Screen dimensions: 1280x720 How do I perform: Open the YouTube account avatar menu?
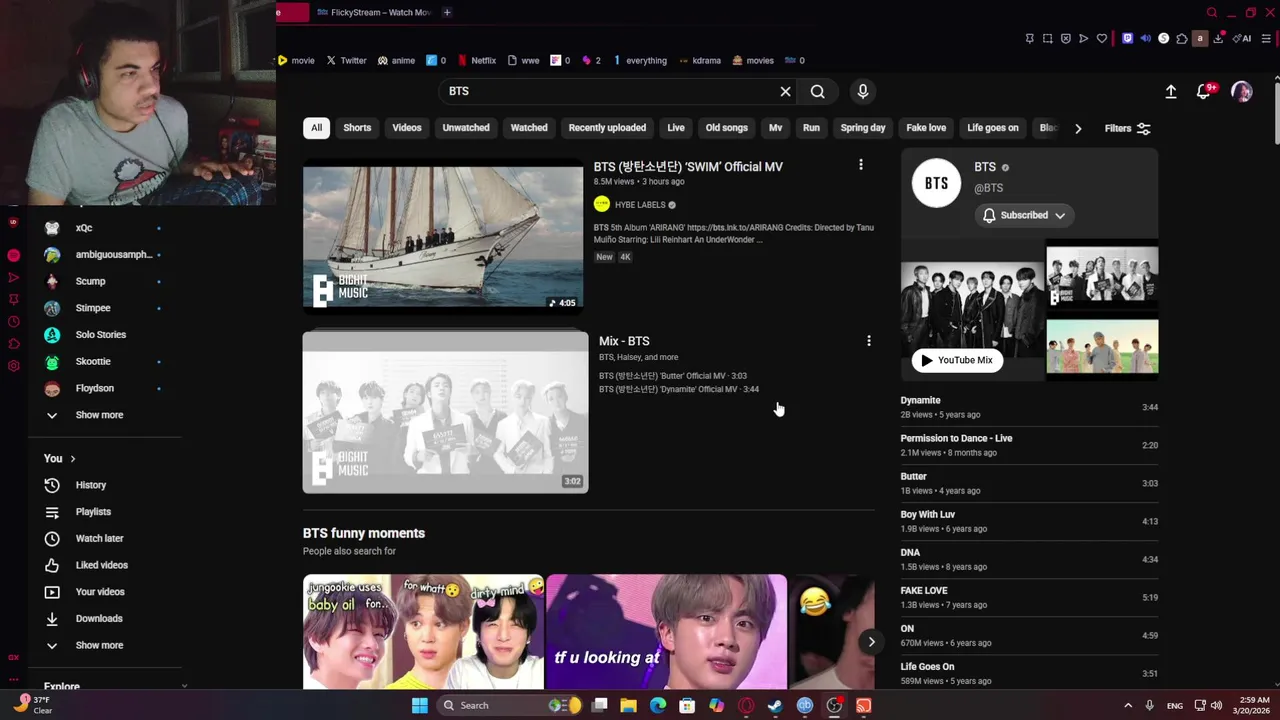coord(1242,91)
